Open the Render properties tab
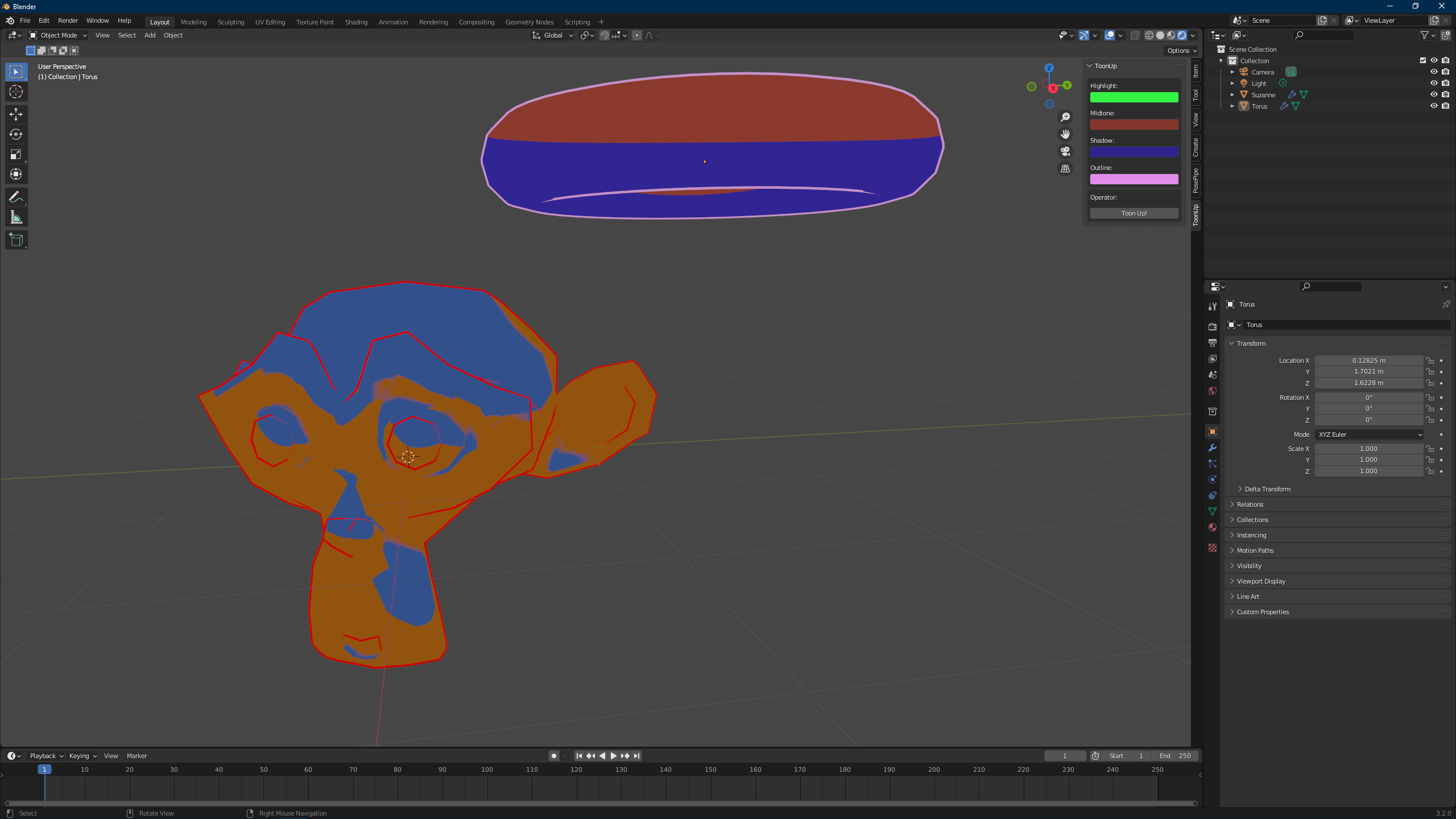The width and height of the screenshot is (1456, 819). point(1213,327)
